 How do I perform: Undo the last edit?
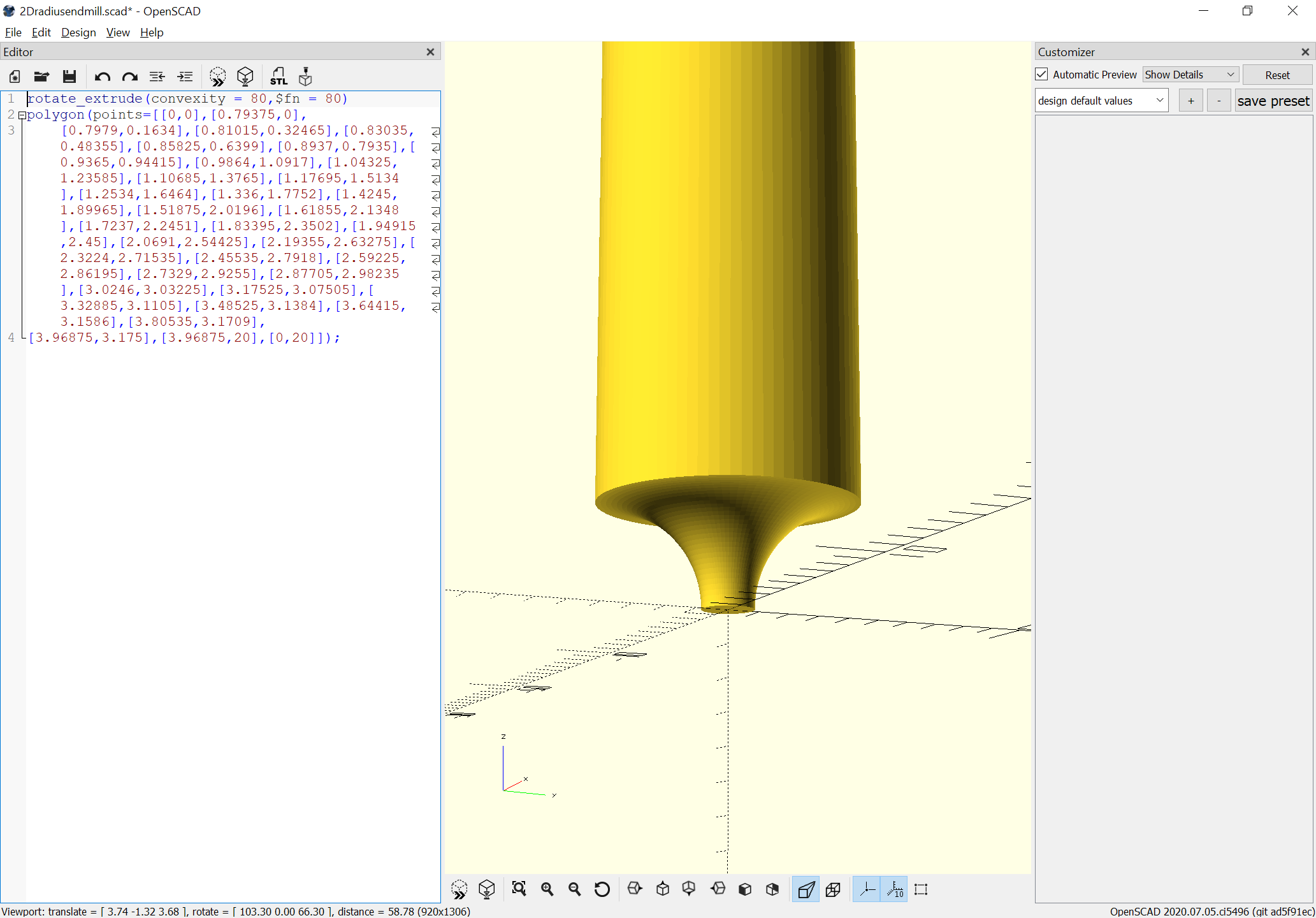click(102, 76)
